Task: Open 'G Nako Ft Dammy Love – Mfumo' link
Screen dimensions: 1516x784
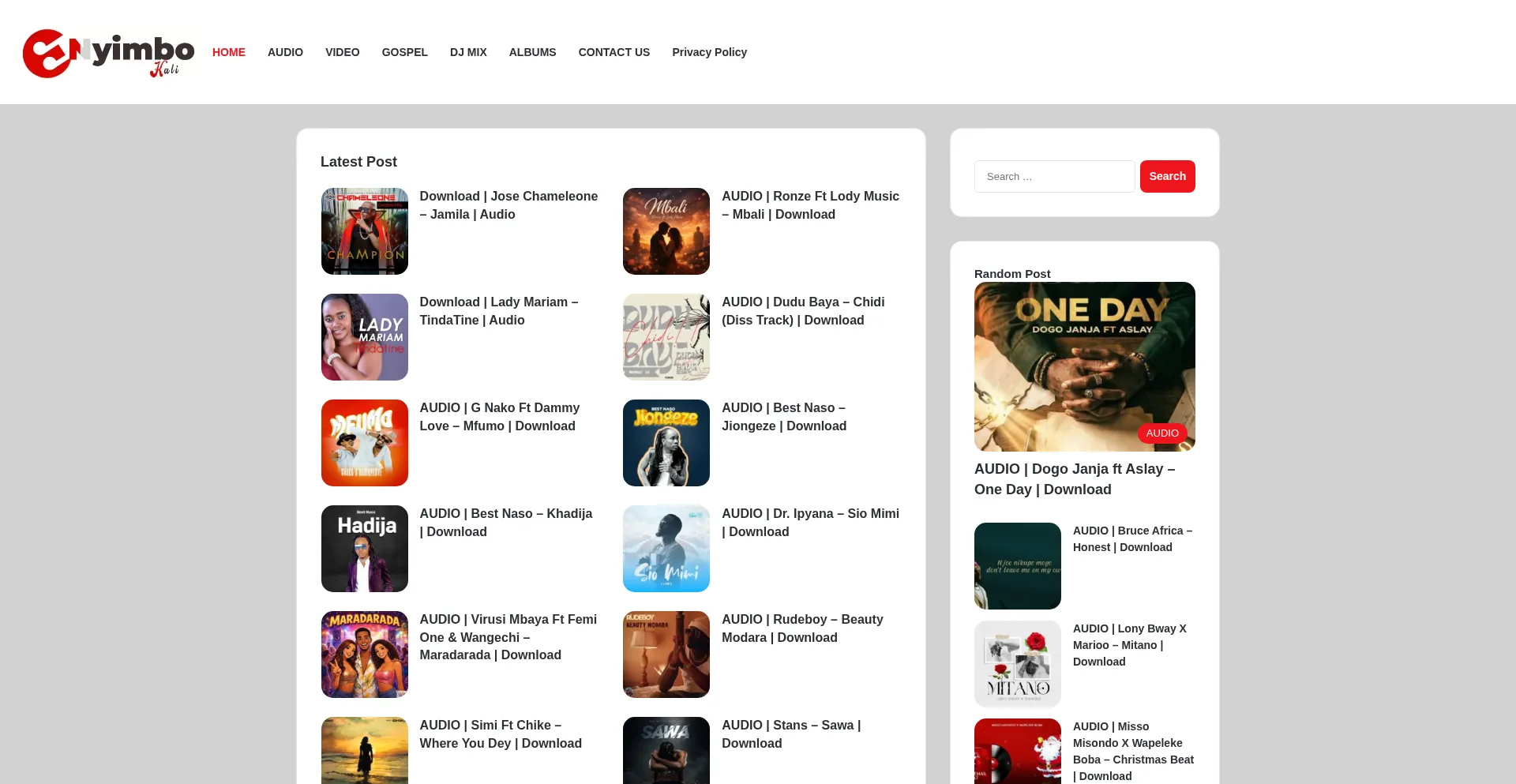Action: click(500, 417)
